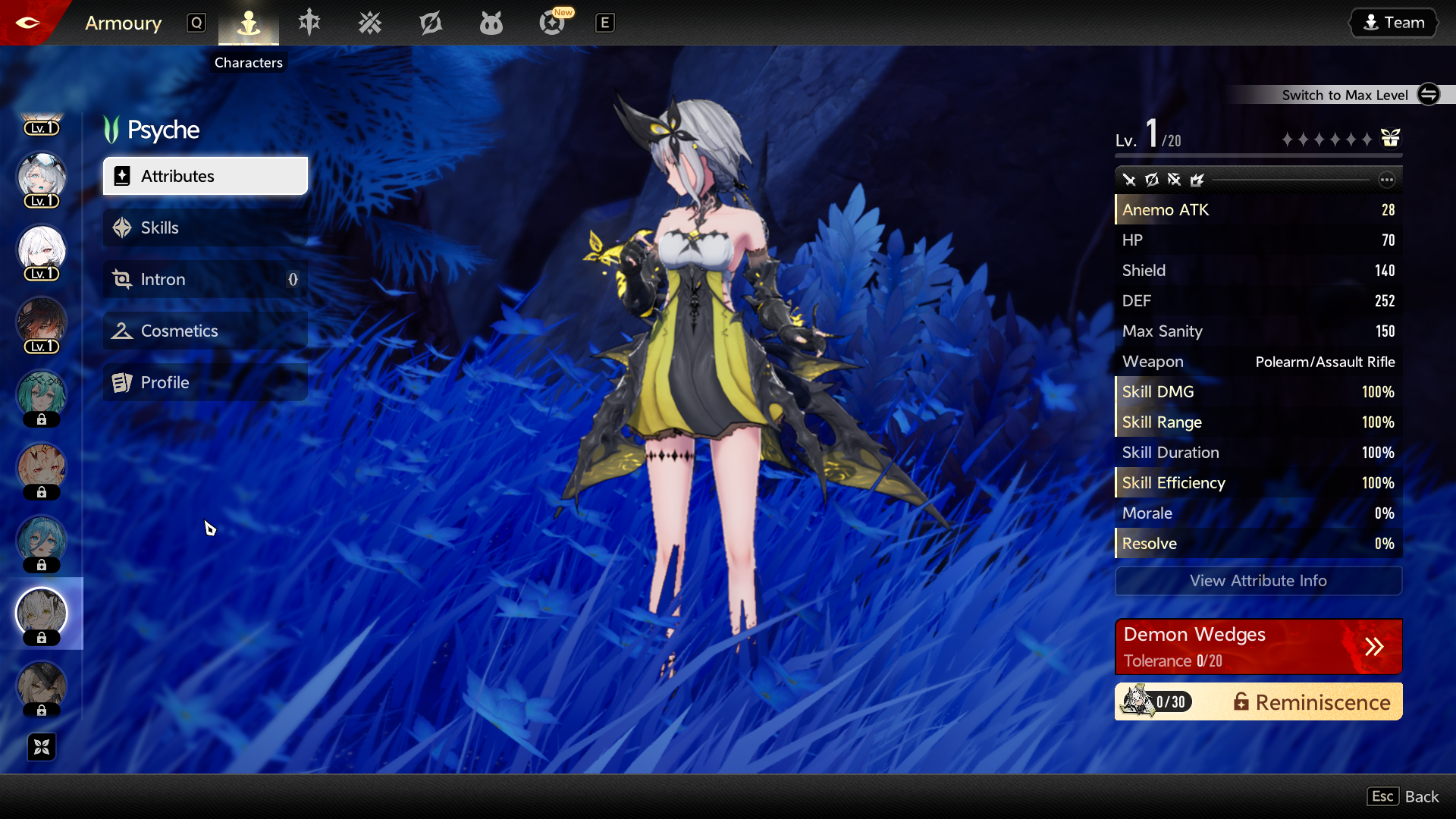This screenshot has height=819, width=1456.
Task: Toggle Switch to Max Level
Action: [x=1429, y=95]
